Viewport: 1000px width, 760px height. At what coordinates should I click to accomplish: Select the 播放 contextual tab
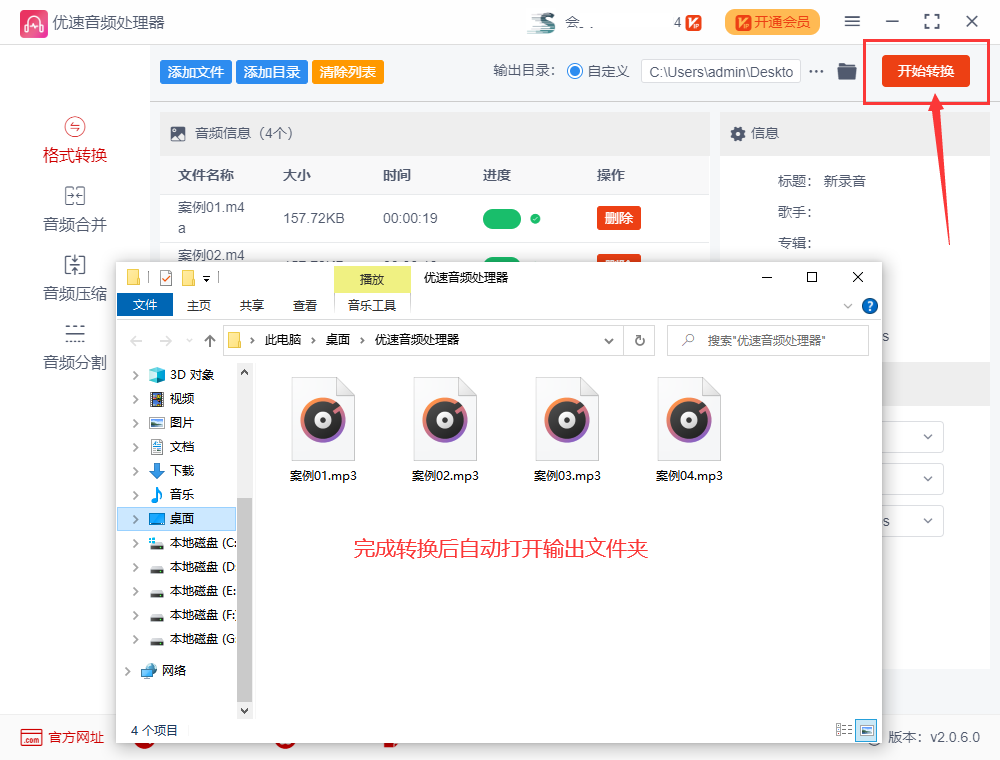[x=372, y=279]
